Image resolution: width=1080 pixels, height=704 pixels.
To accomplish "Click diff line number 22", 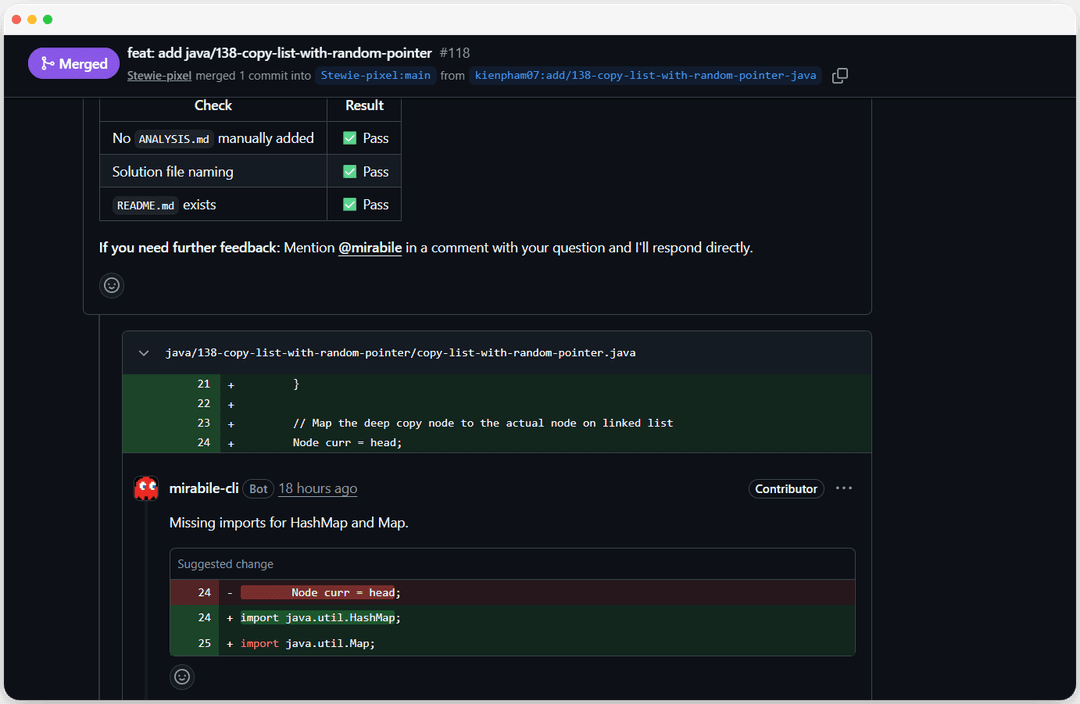I will click(203, 404).
